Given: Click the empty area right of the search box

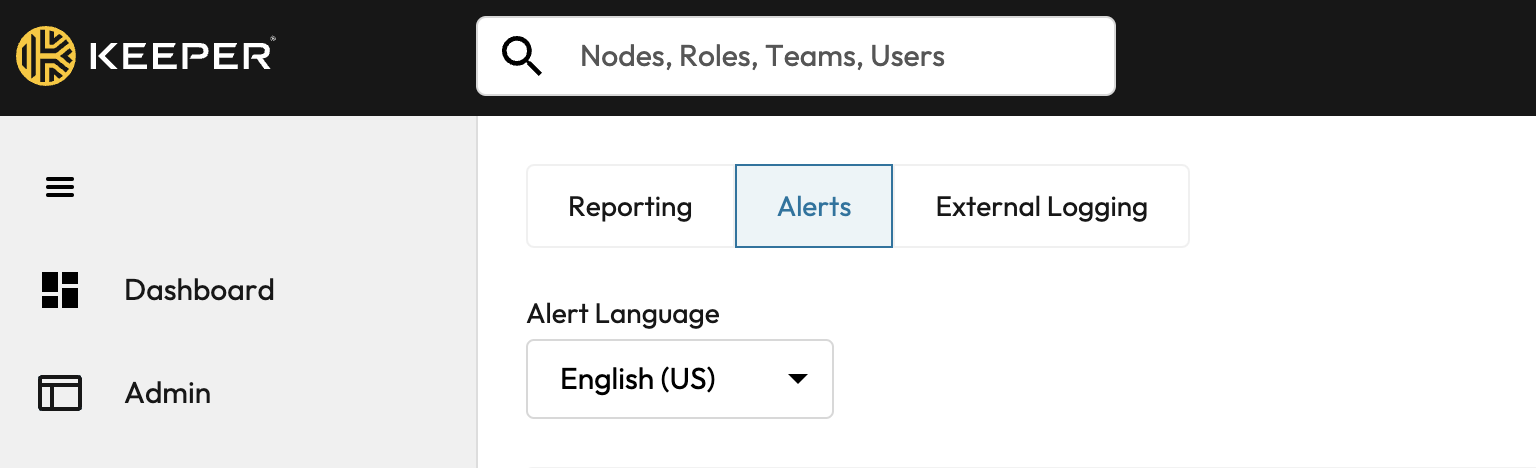Looking at the screenshot, I should [1320, 56].
